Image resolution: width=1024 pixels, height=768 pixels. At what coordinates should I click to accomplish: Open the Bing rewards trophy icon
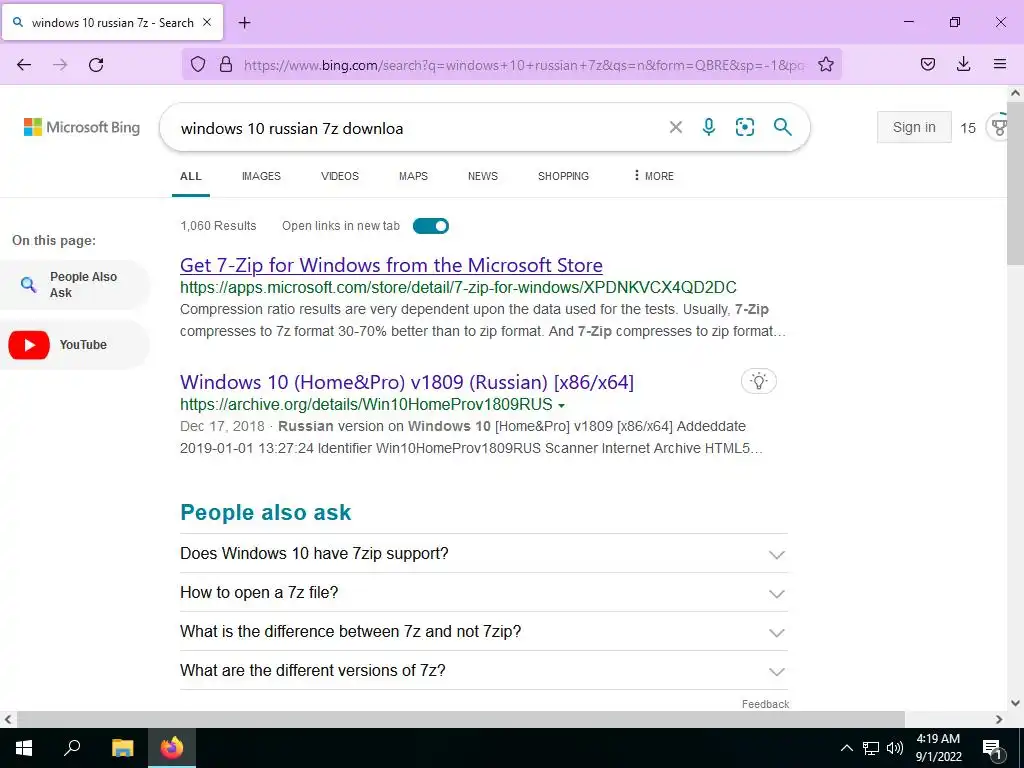[999, 127]
